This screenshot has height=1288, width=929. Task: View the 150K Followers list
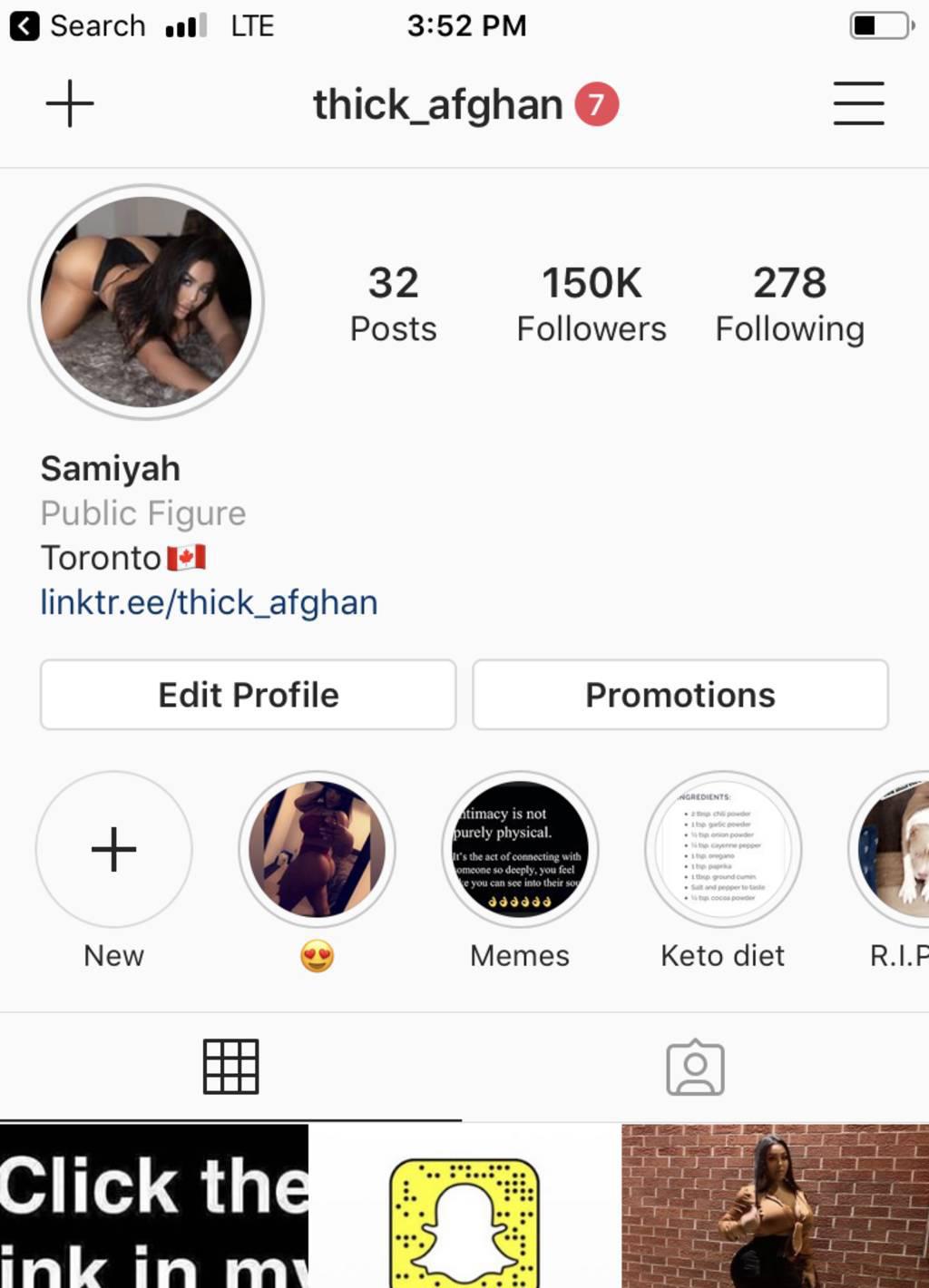pos(592,305)
